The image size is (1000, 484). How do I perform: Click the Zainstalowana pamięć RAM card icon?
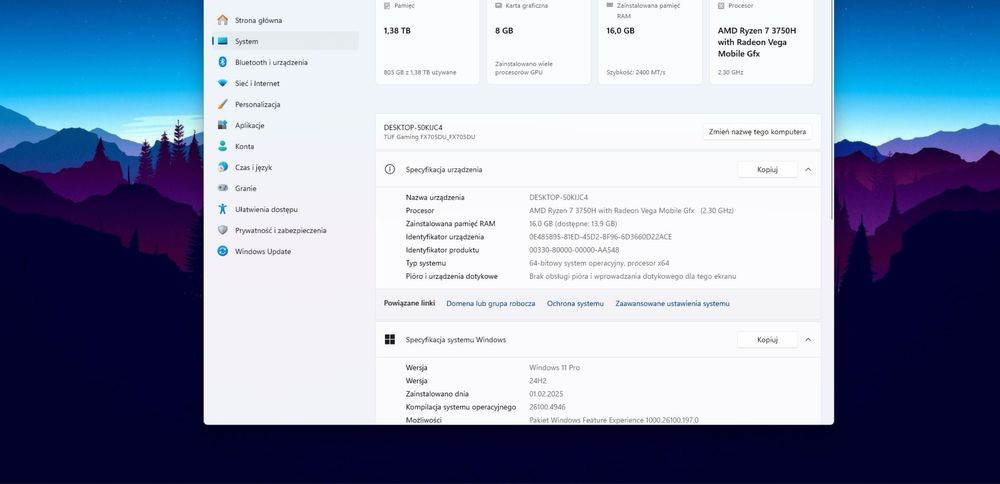pyautogui.click(x=610, y=5)
